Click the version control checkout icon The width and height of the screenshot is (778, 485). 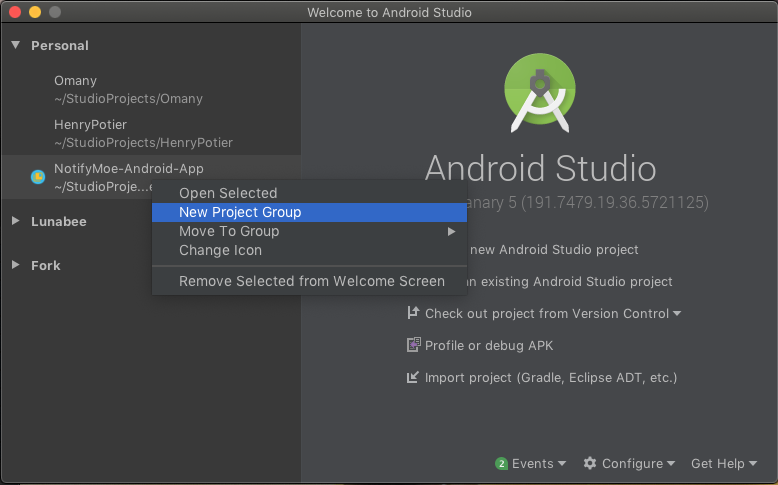point(413,313)
